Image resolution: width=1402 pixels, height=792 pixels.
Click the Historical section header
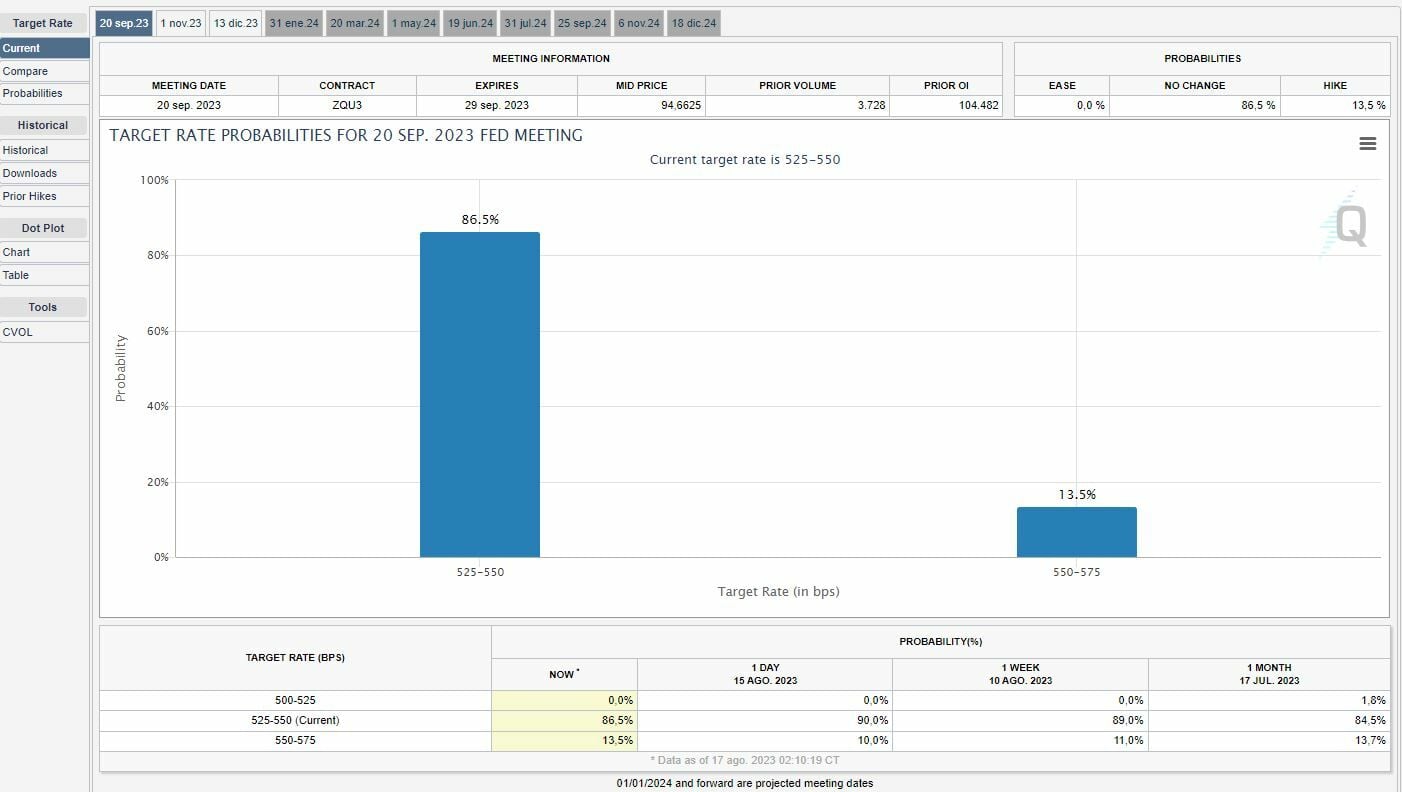pos(43,125)
